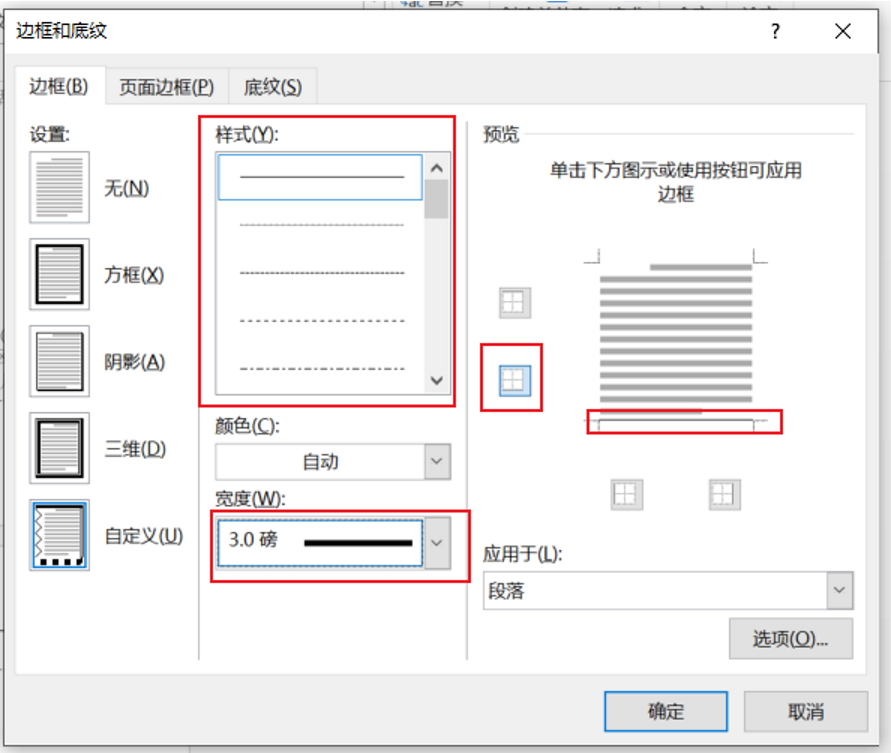Open the 颜色(C) color dropdown arrow
Screen dimensions: 891x753
(437, 461)
